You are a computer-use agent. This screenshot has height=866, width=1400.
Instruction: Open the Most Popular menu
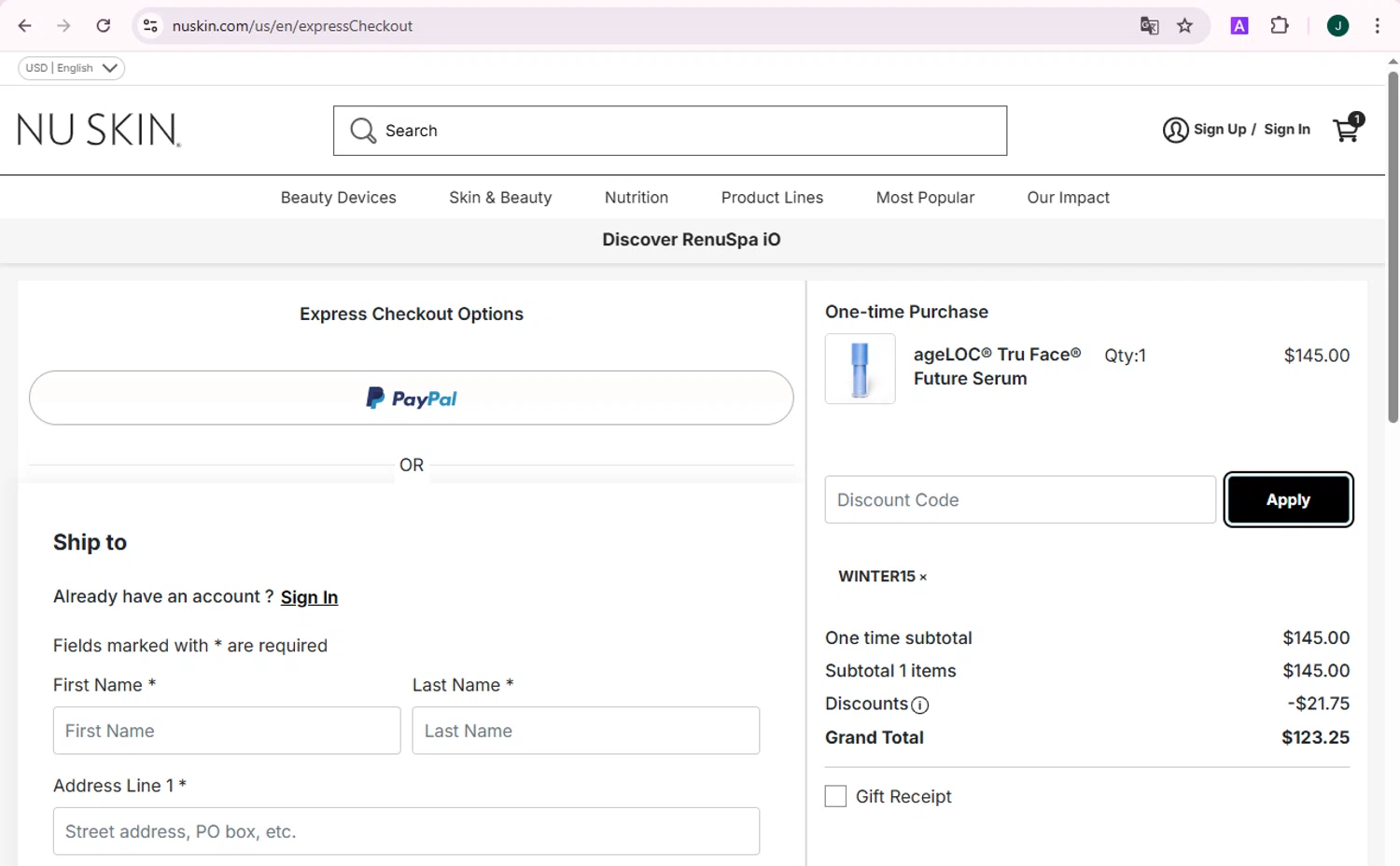click(x=925, y=198)
